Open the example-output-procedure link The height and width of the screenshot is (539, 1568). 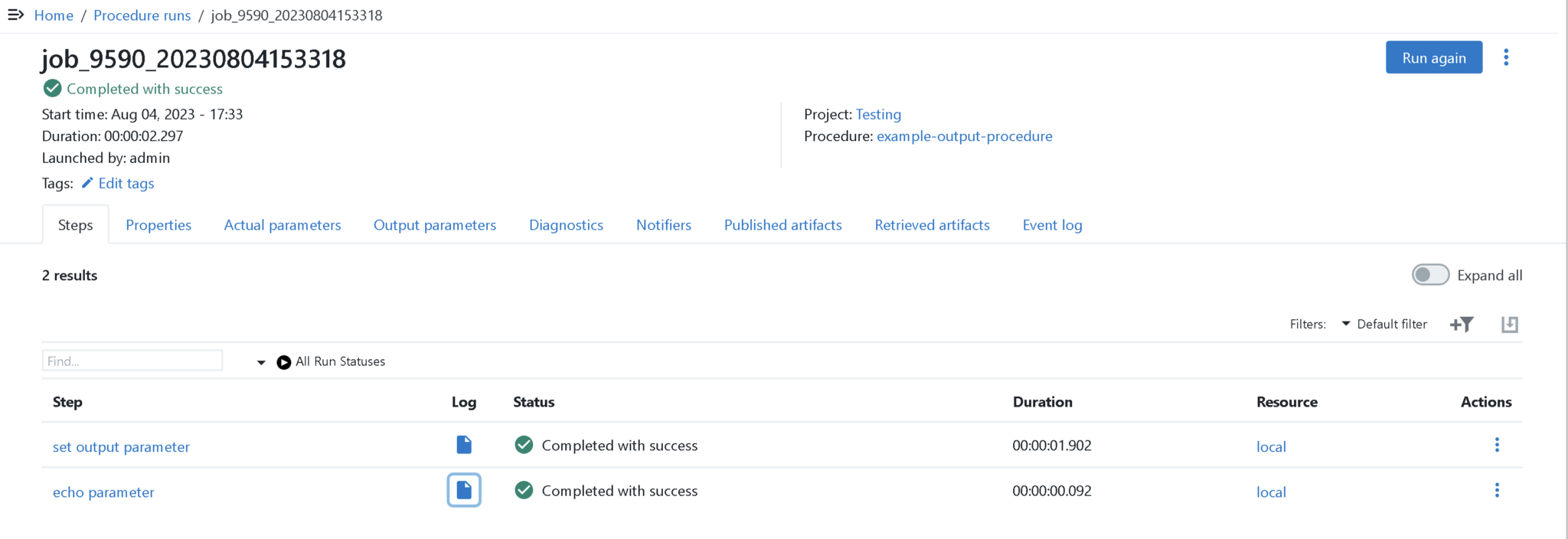click(964, 136)
